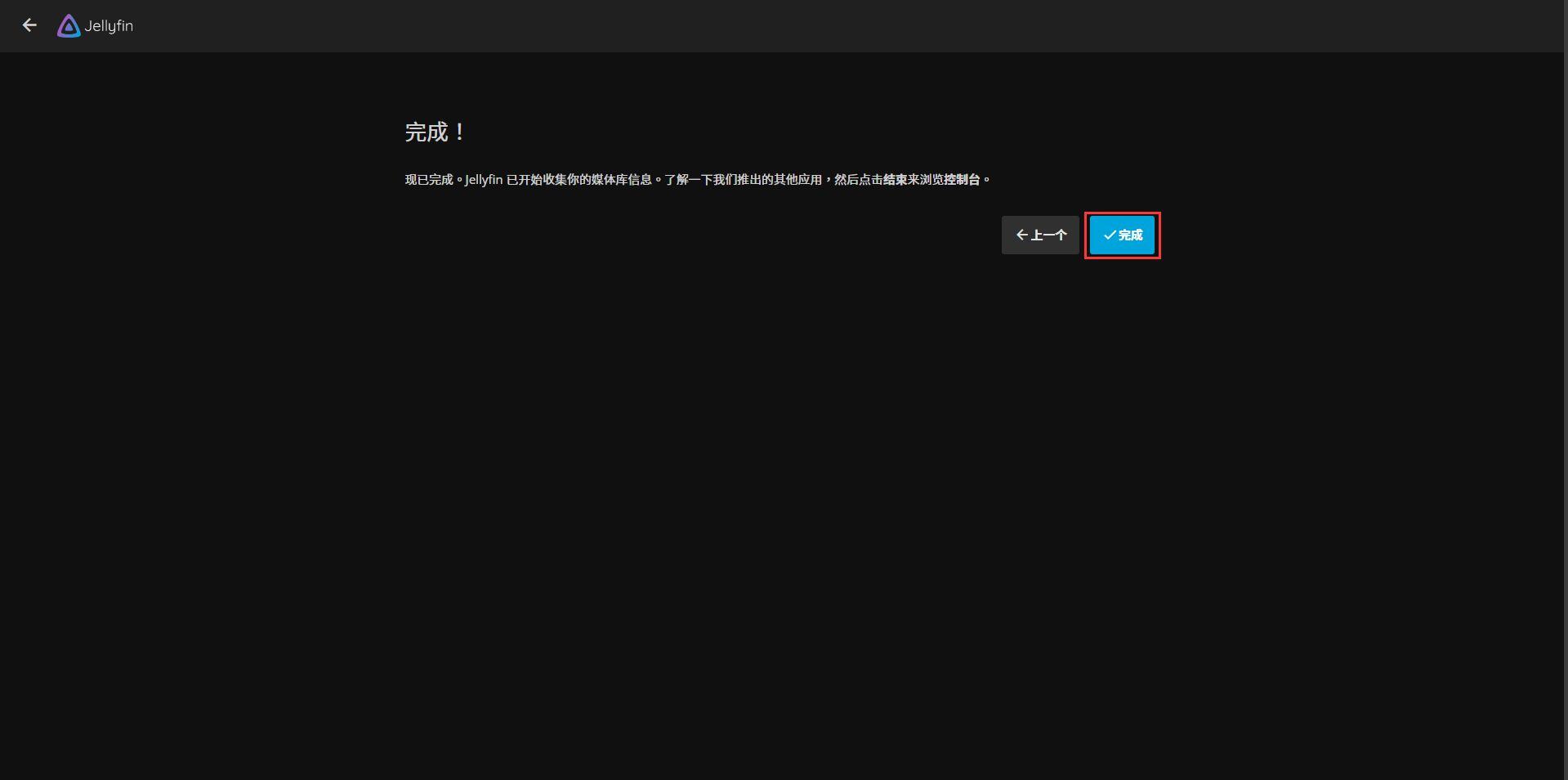Screen dimensions: 1568x780
Task: Open Jellyfin home via the triangle logo
Action: (69, 25)
